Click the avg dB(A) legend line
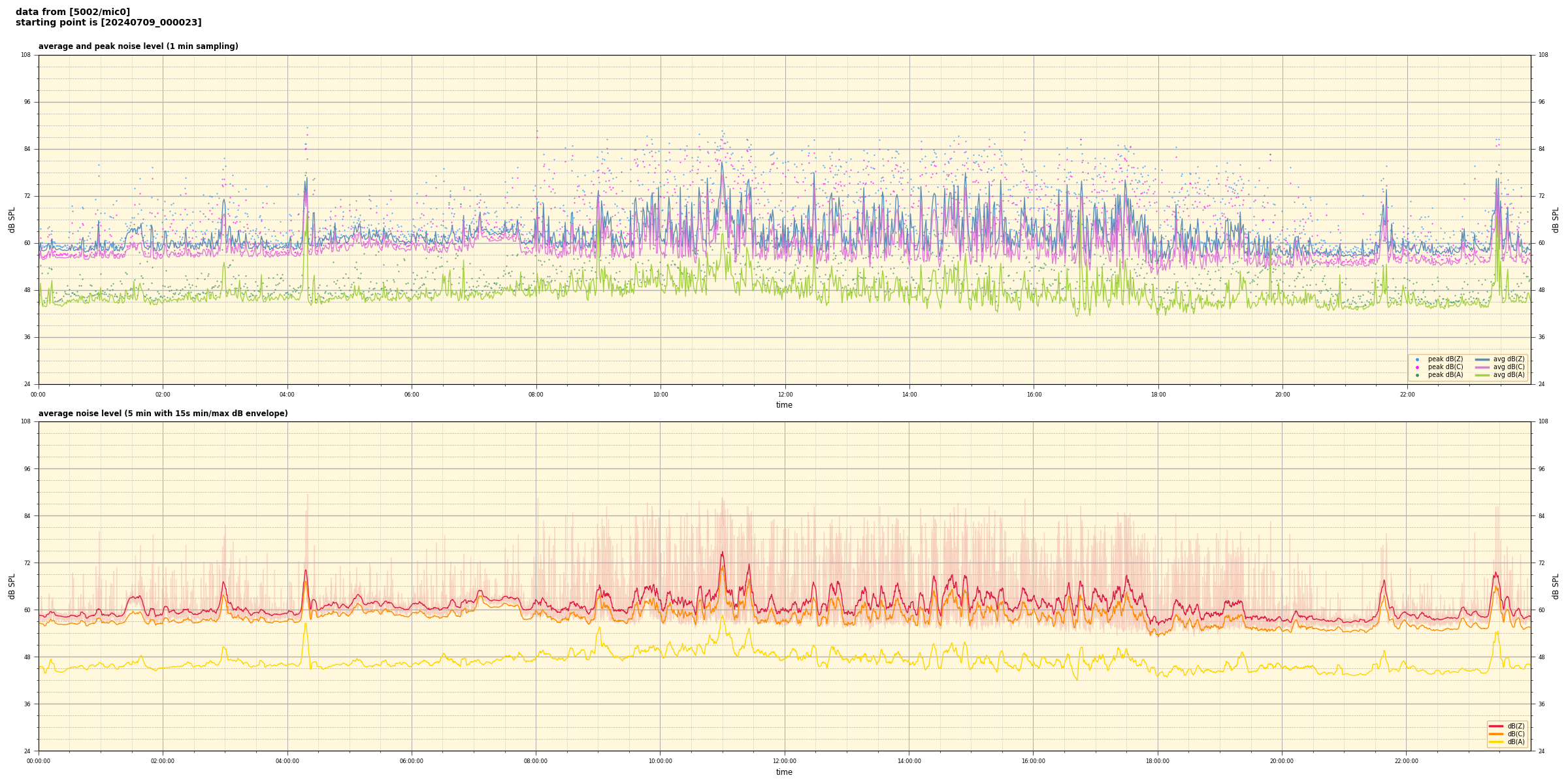Viewport: 1568px width, 784px height. [x=1482, y=375]
